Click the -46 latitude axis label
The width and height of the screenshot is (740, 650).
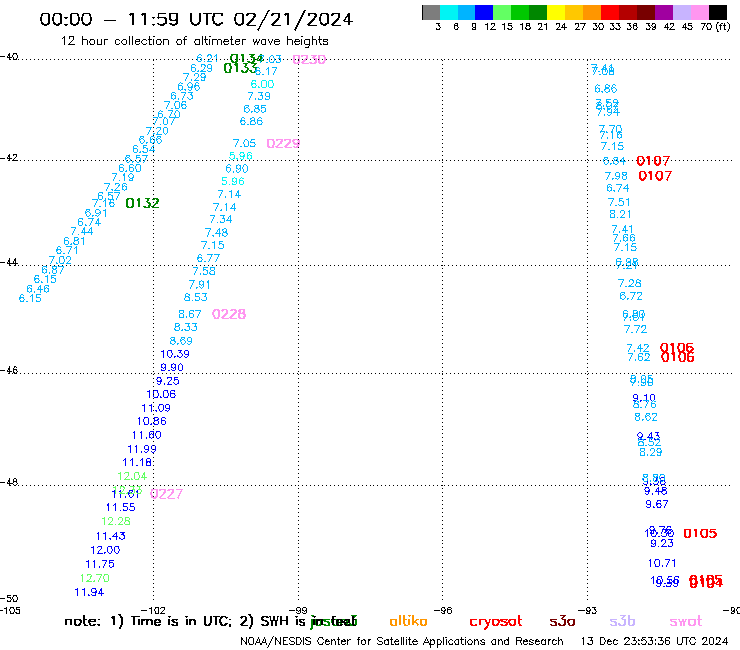pos(9,371)
